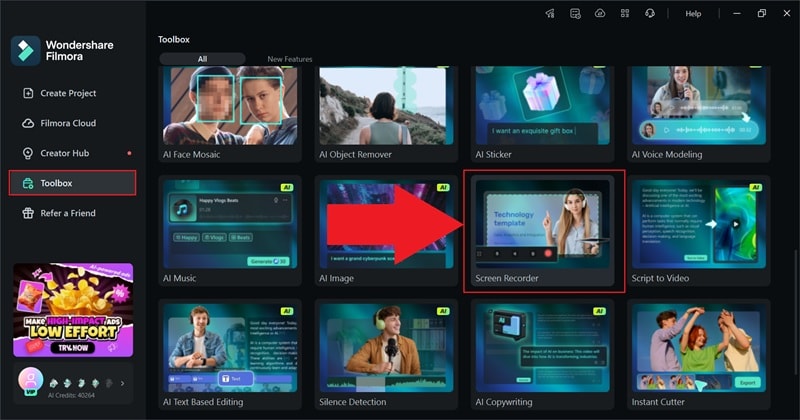Open the Instant Cutter tool
Viewport: 800px width, 420px height.
coord(698,355)
